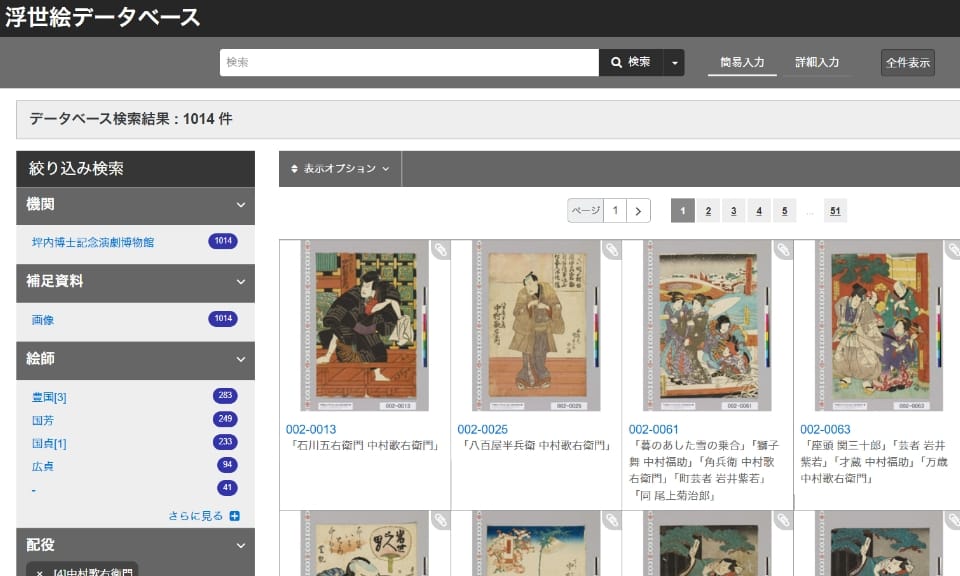The width and height of the screenshot is (960, 576).
Task: Open the 表示オプション dropdown
Action: pyautogui.click(x=340, y=168)
